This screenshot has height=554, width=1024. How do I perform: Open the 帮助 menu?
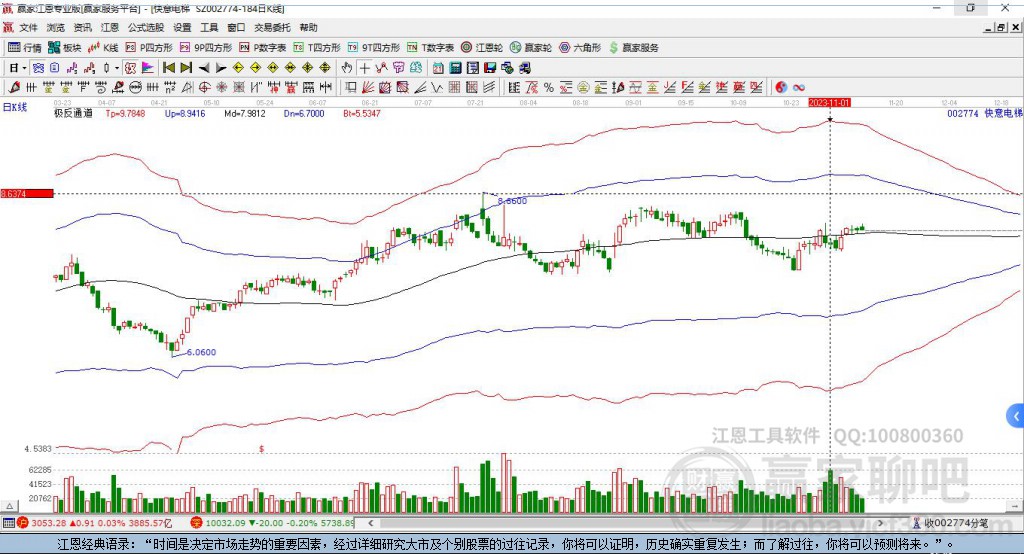308,27
